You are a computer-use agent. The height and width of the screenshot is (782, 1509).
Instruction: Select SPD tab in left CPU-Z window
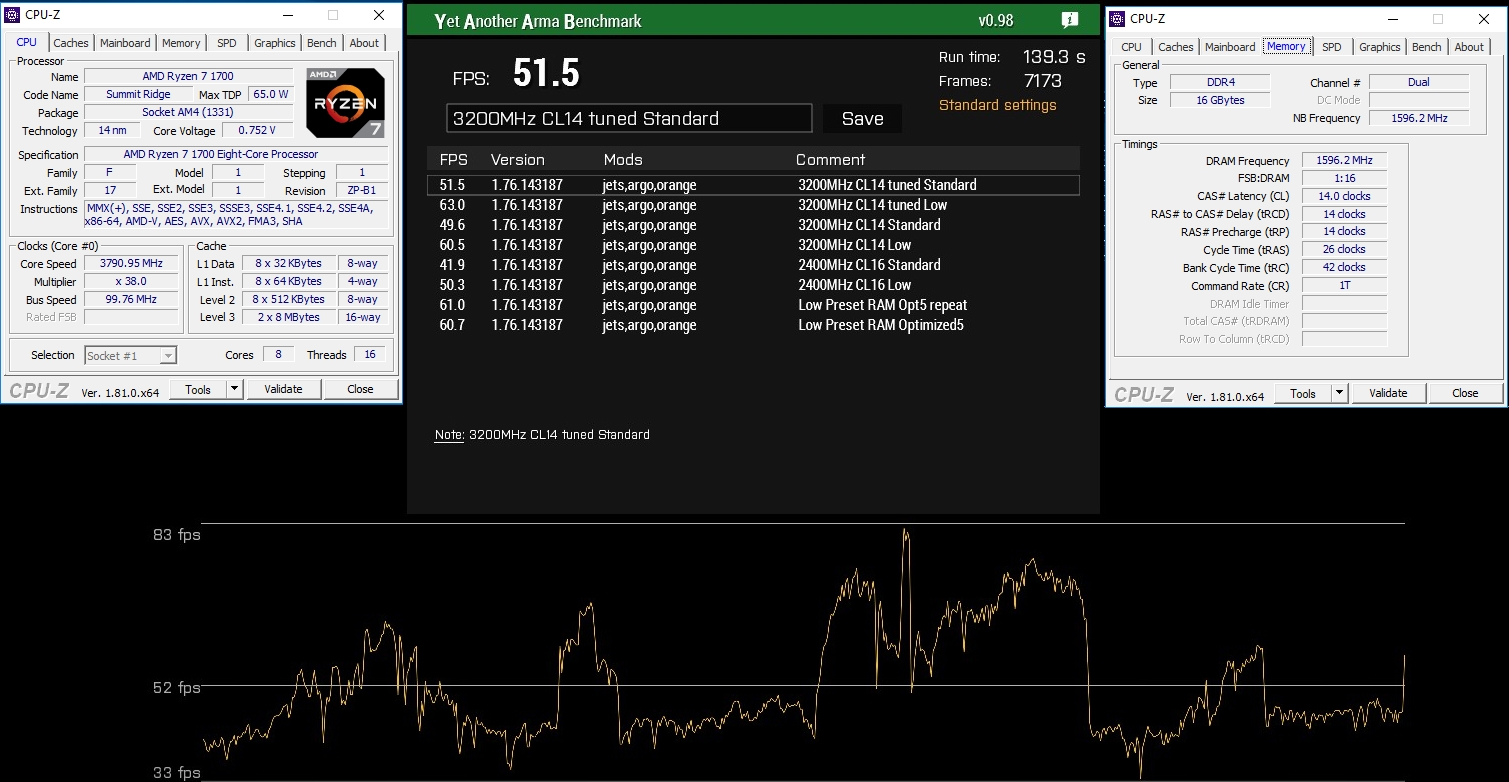point(227,43)
